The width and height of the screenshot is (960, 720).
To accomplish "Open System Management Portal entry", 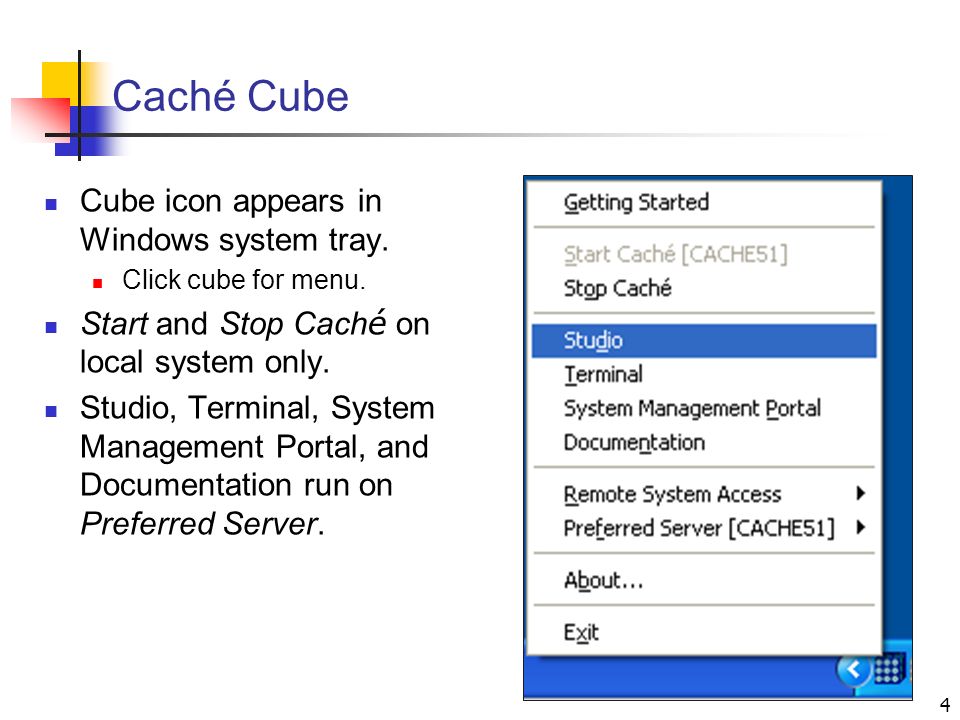I will (x=703, y=408).
